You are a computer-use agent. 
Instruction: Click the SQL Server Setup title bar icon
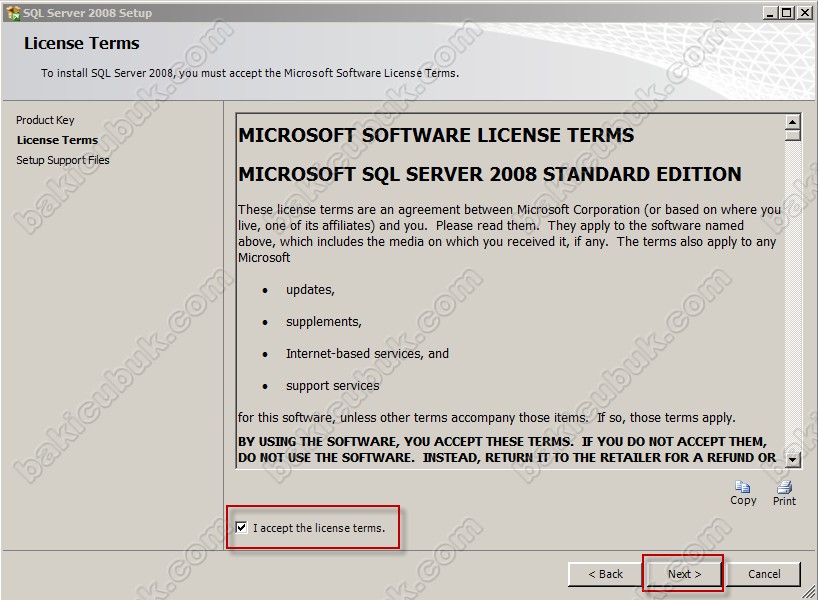[x=13, y=13]
